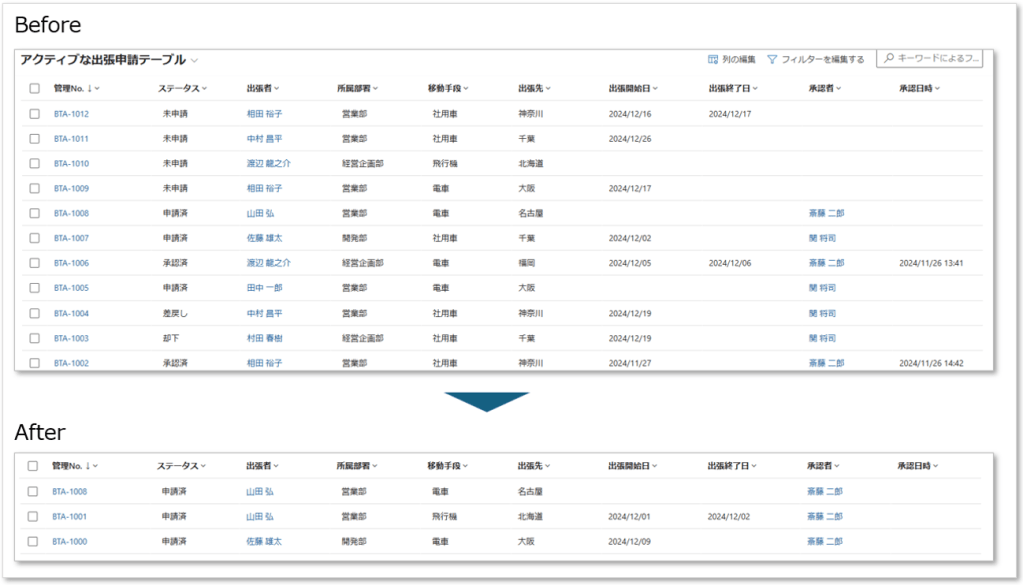Check the BTA-1000 row checkbox in After table
The width and height of the screenshot is (1023, 585).
33,541
